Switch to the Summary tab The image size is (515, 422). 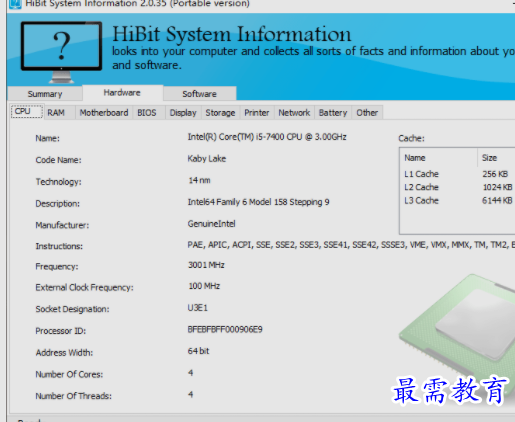click(45, 94)
